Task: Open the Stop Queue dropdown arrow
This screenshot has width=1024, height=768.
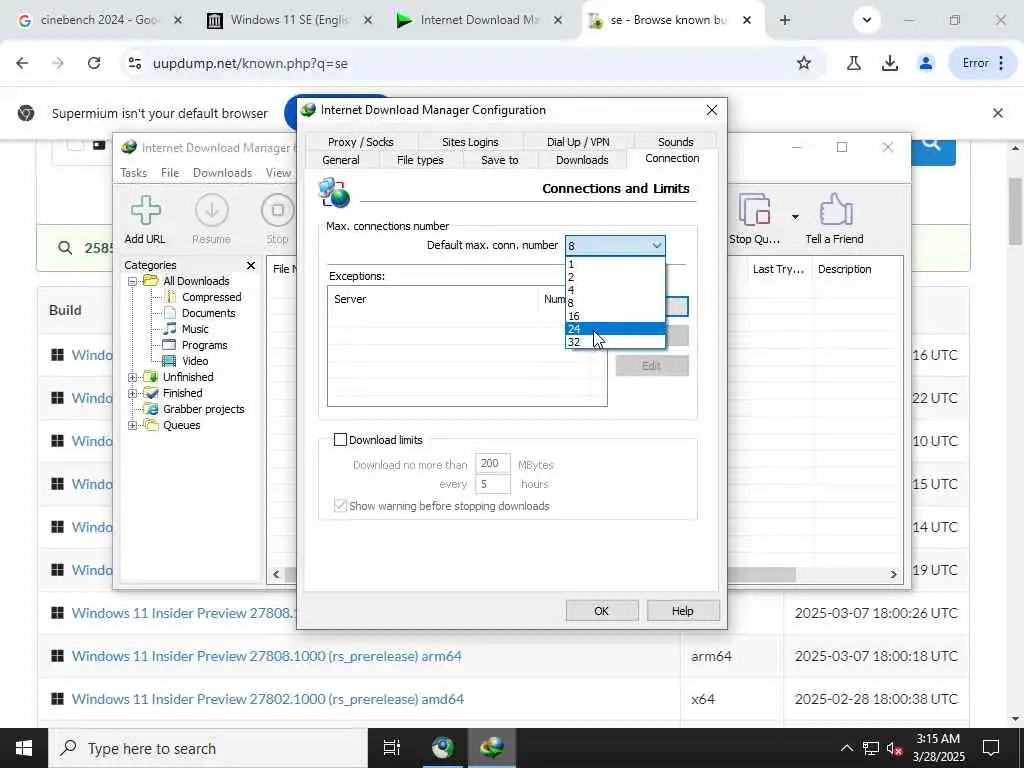Action: tap(795, 217)
